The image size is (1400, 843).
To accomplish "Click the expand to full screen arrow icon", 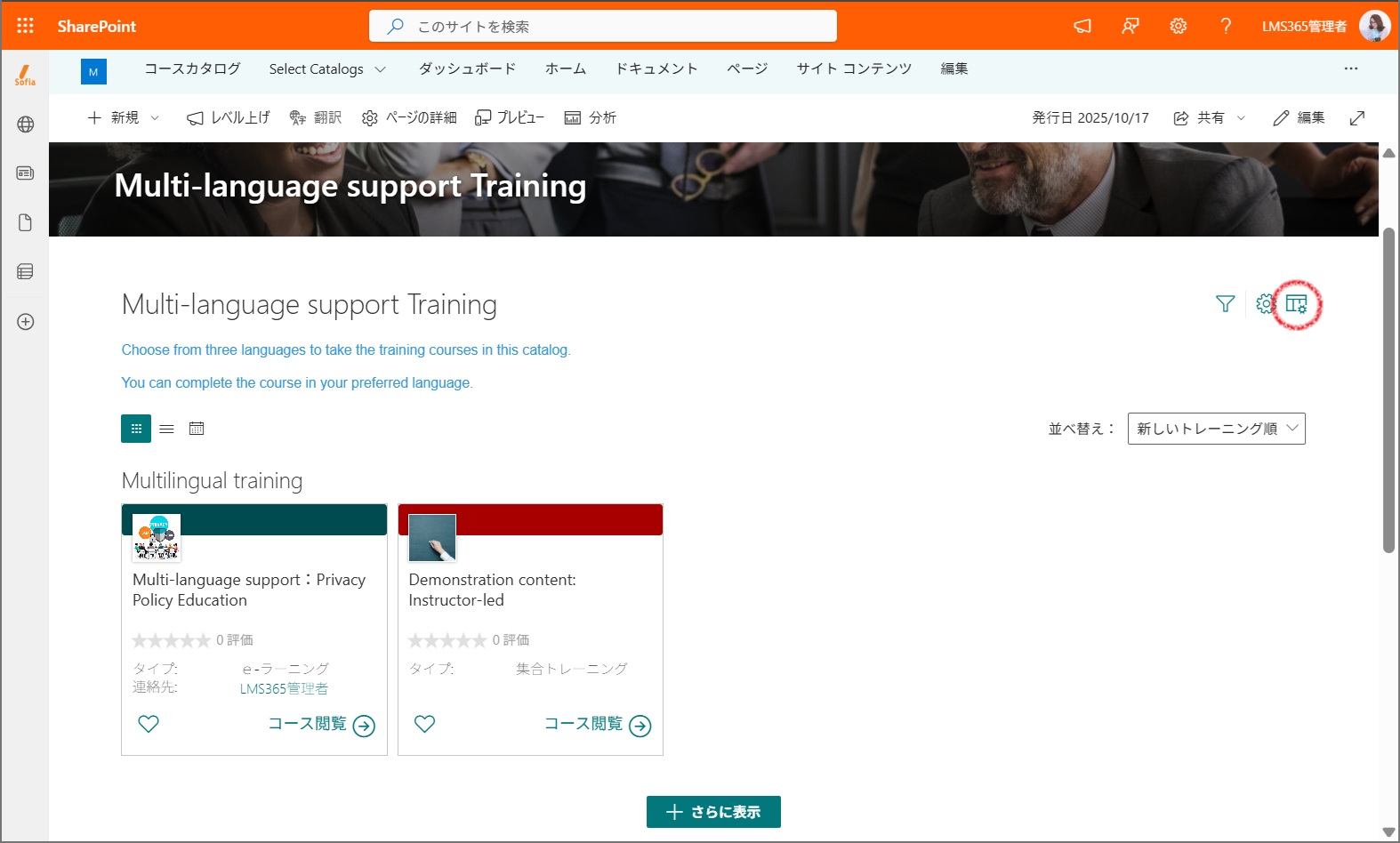I will tap(1357, 118).
